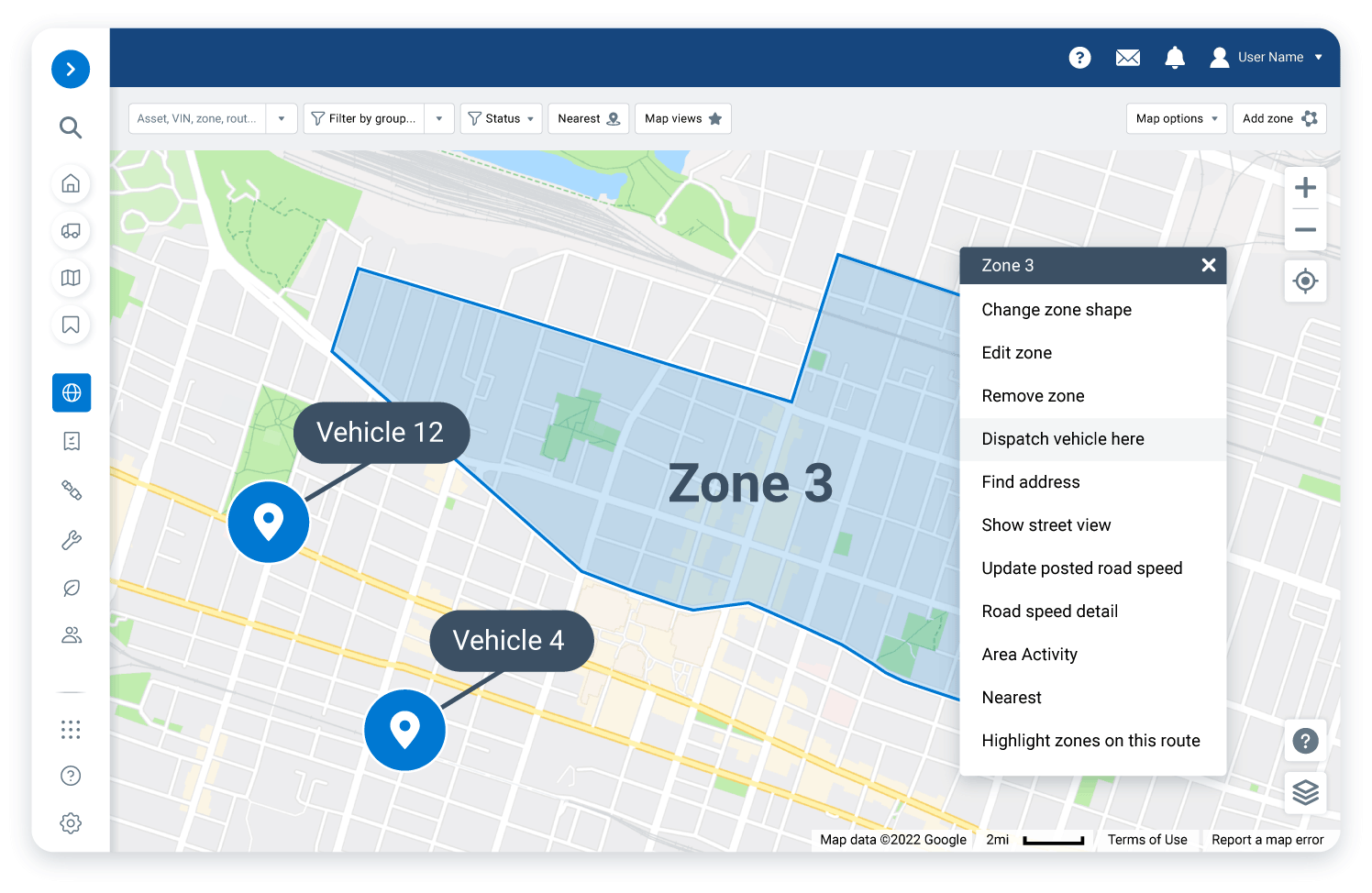Click the map layers stack icon
The height and width of the screenshot is (893, 1372).
pyautogui.click(x=1305, y=791)
